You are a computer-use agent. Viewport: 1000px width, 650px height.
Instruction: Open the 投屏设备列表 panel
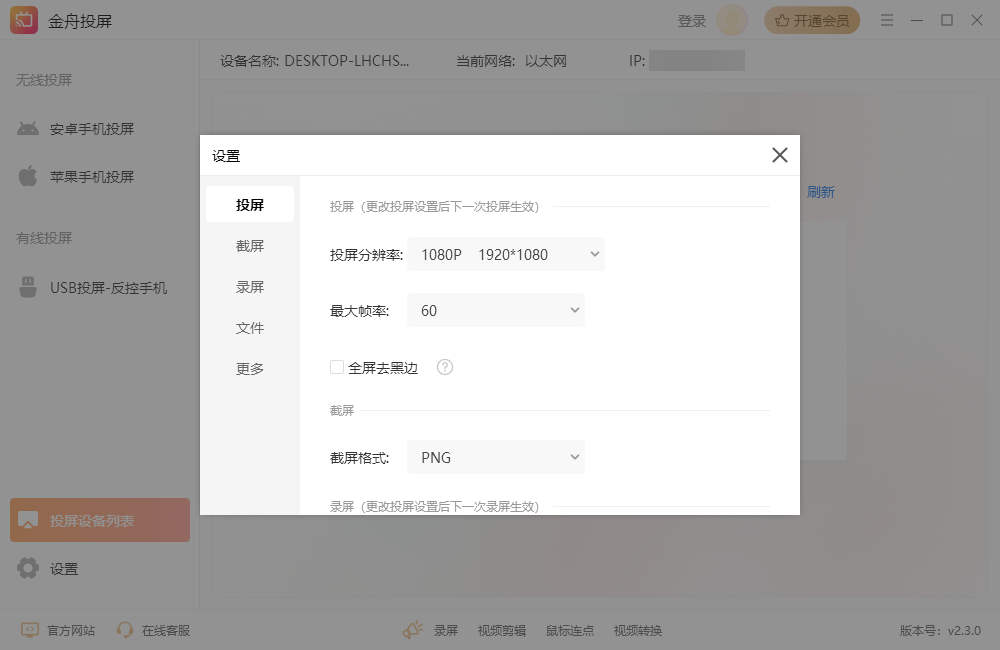pyautogui.click(x=99, y=520)
